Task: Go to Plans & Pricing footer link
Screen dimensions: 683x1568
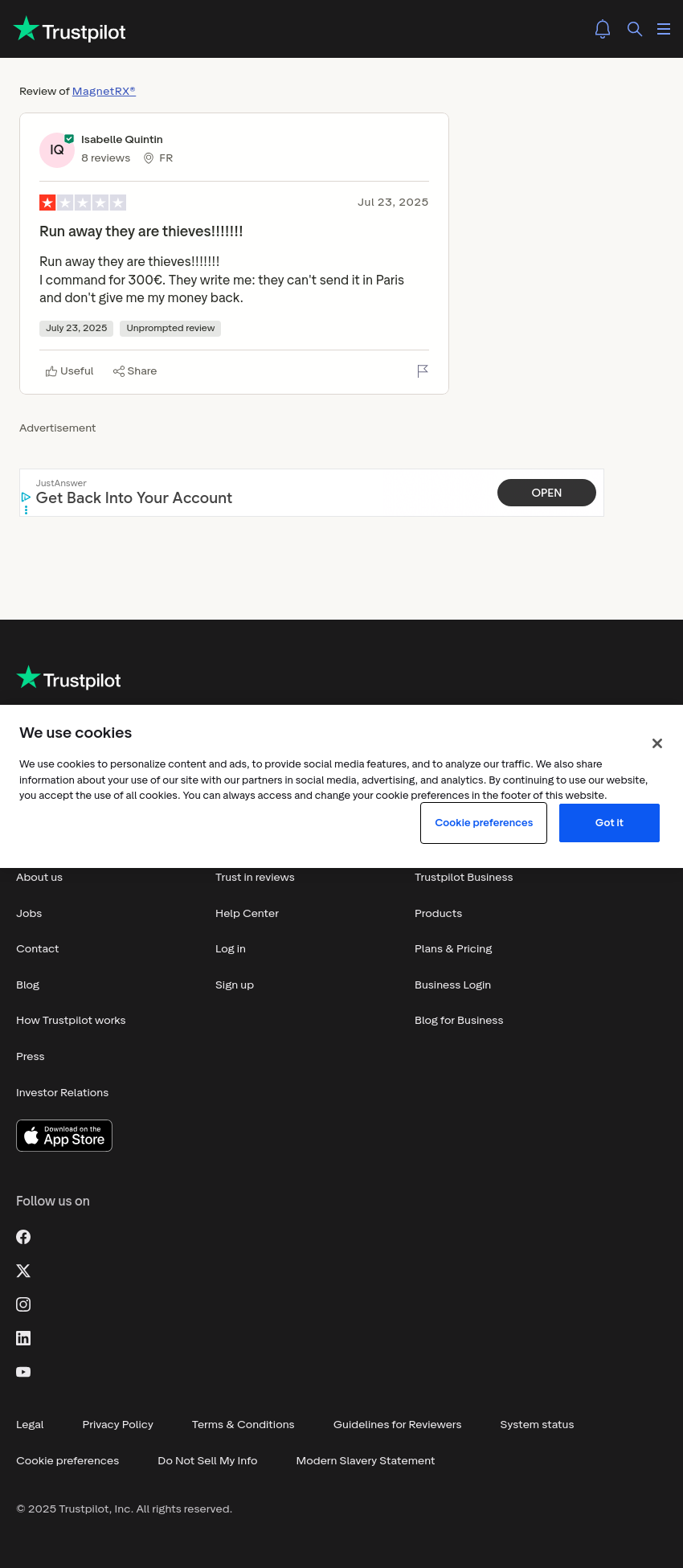Action: point(453,949)
